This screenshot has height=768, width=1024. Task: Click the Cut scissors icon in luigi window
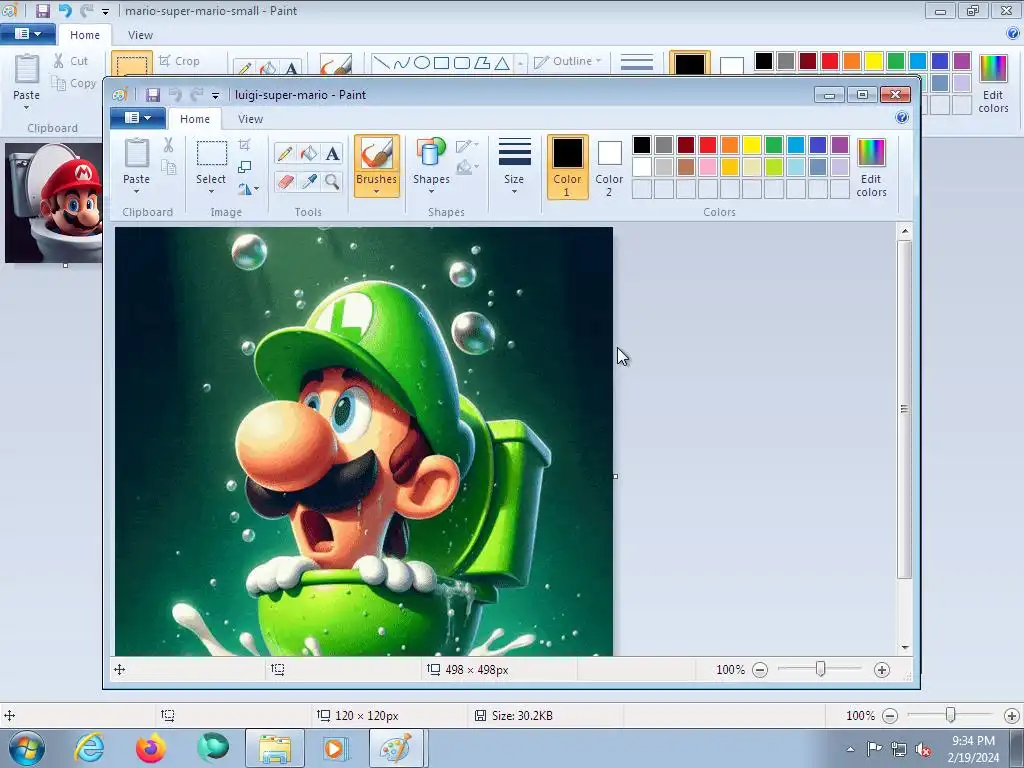[x=168, y=145]
